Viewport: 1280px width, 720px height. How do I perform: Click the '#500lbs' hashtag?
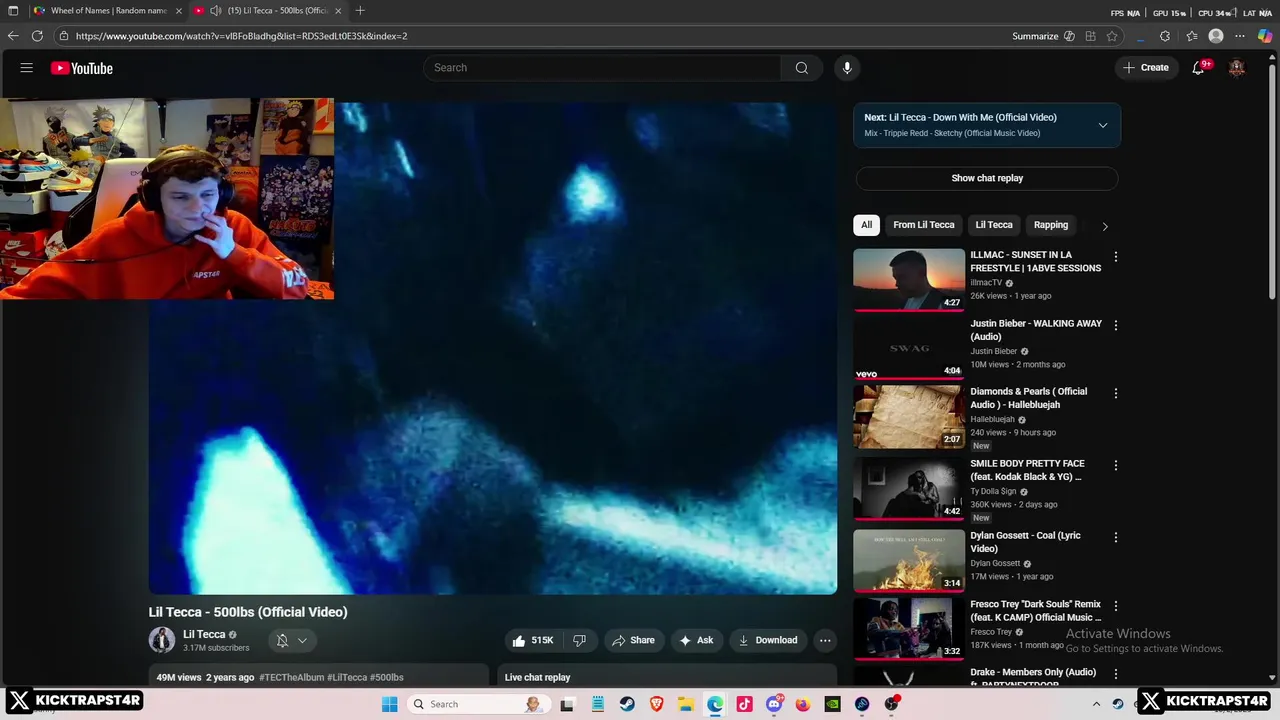[387, 677]
